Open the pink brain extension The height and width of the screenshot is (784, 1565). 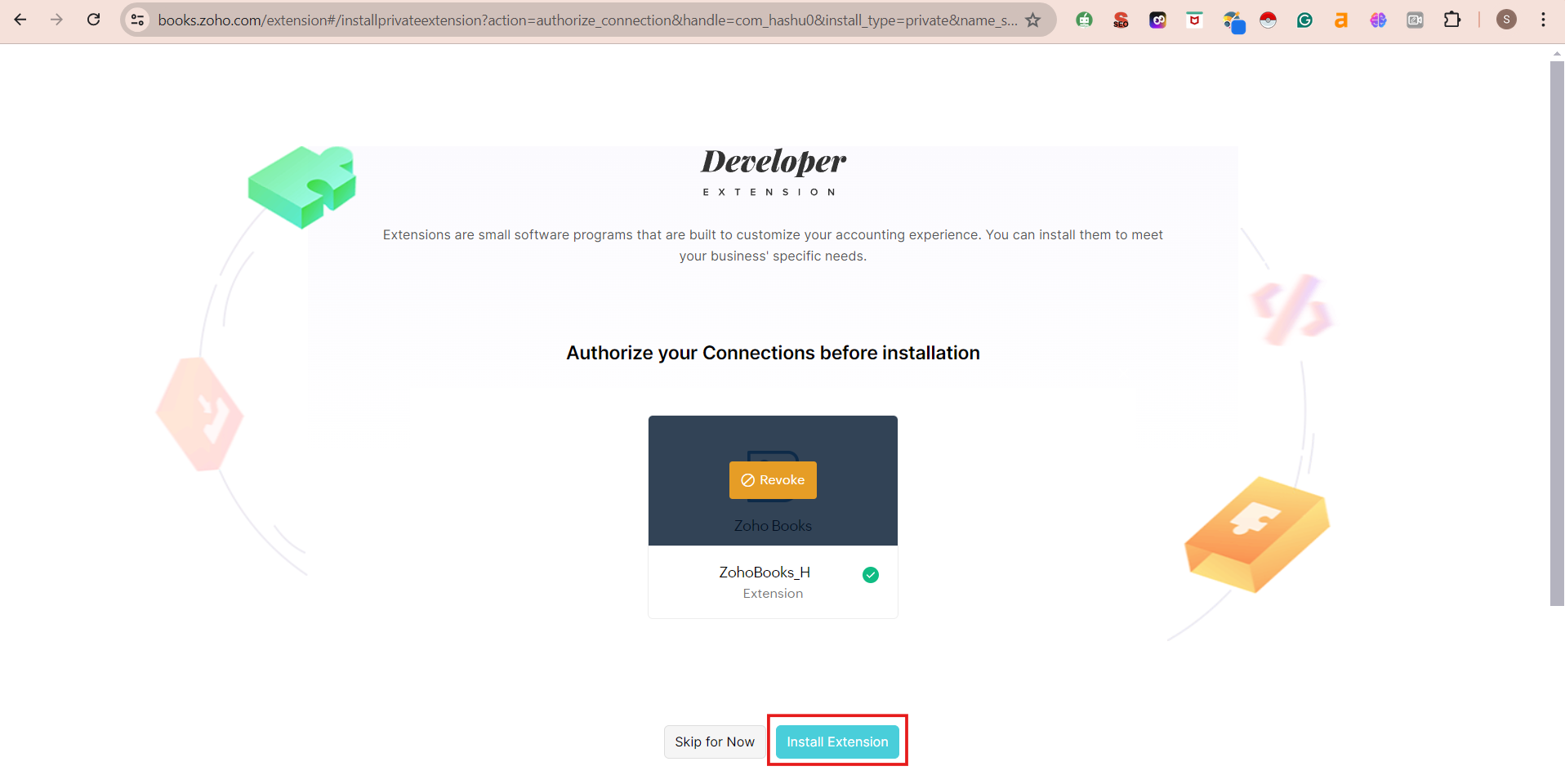(x=1378, y=20)
